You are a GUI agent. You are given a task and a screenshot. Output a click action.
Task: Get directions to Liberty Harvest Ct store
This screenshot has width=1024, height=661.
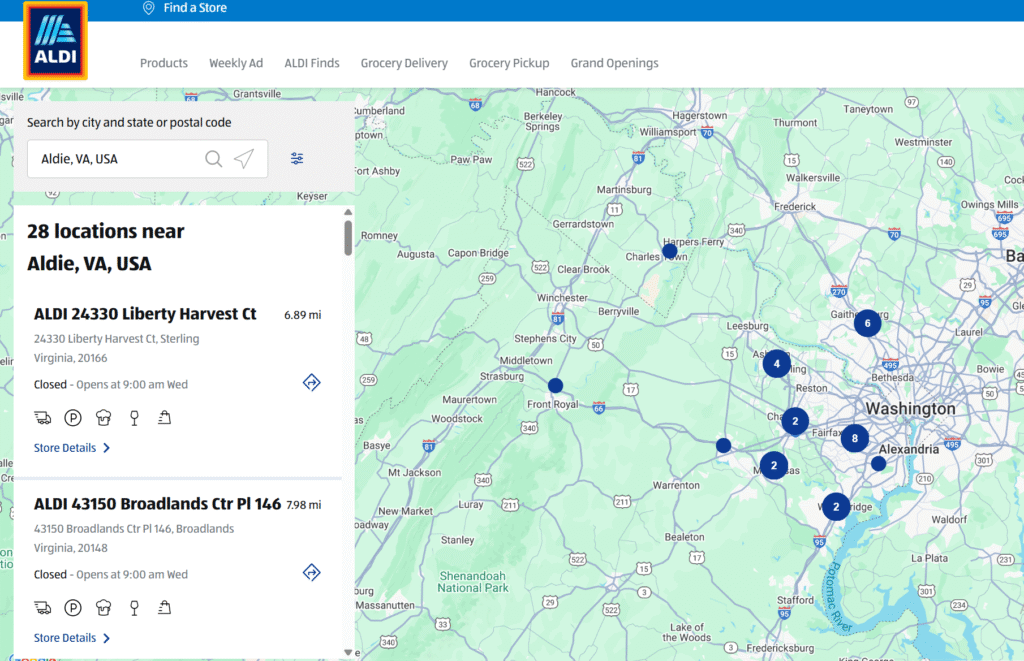(x=311, y=382)
